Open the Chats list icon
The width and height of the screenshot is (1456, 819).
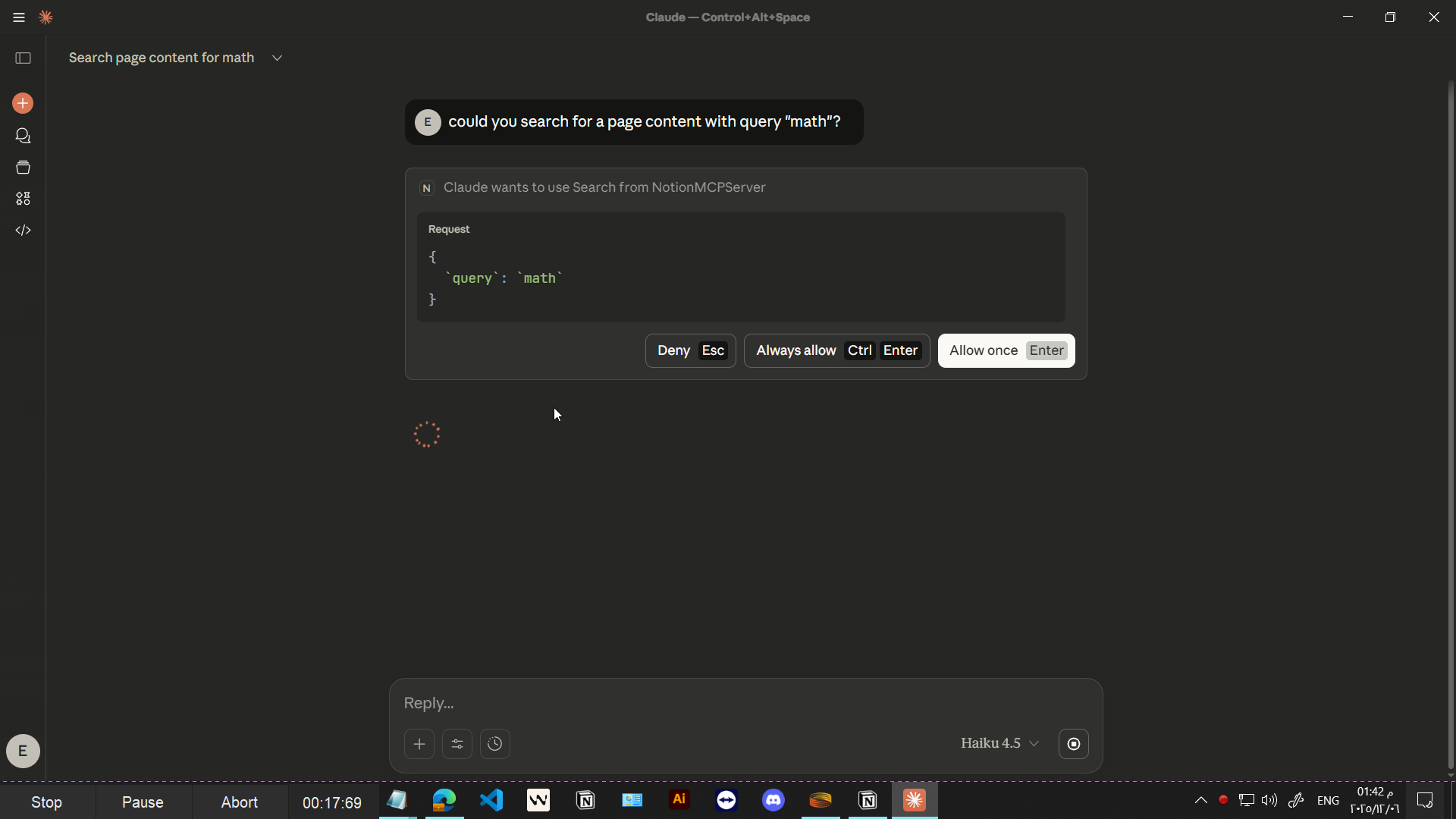[x=23, y=136]
